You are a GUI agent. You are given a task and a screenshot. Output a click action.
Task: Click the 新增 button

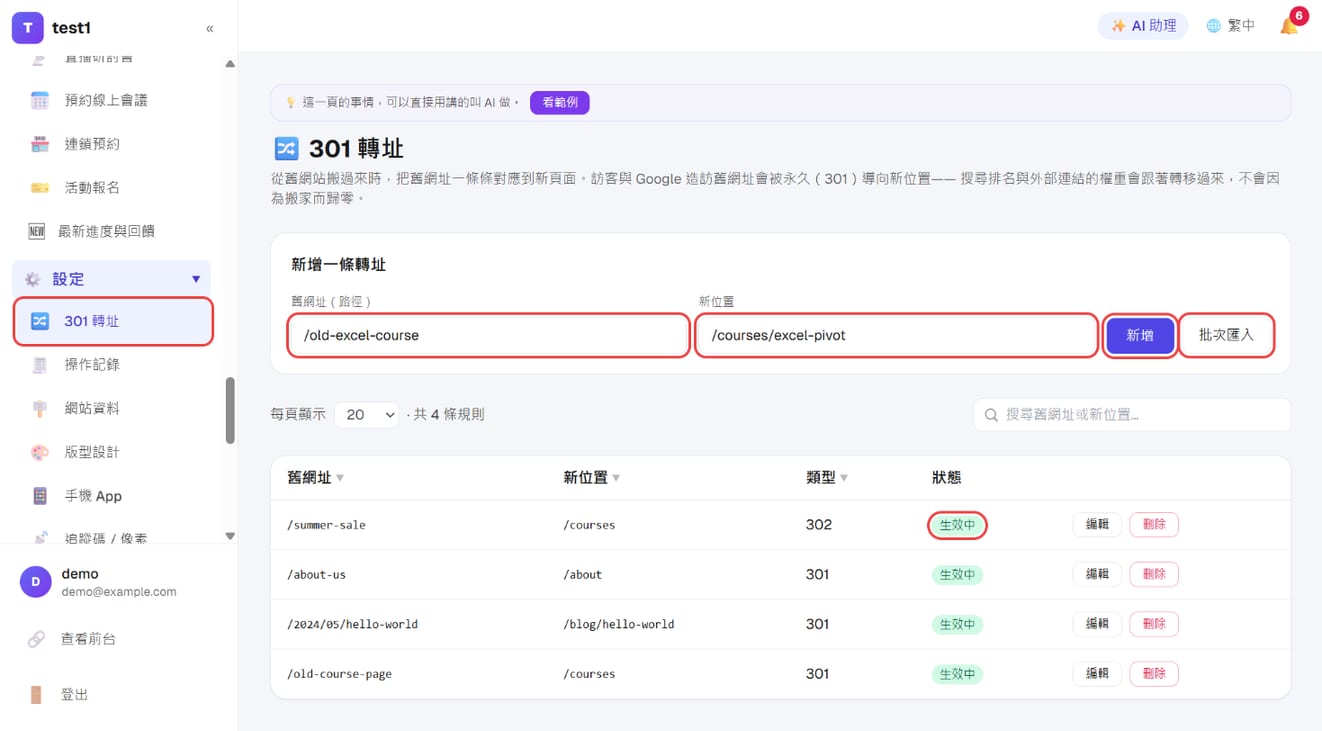click(1140, 335)
